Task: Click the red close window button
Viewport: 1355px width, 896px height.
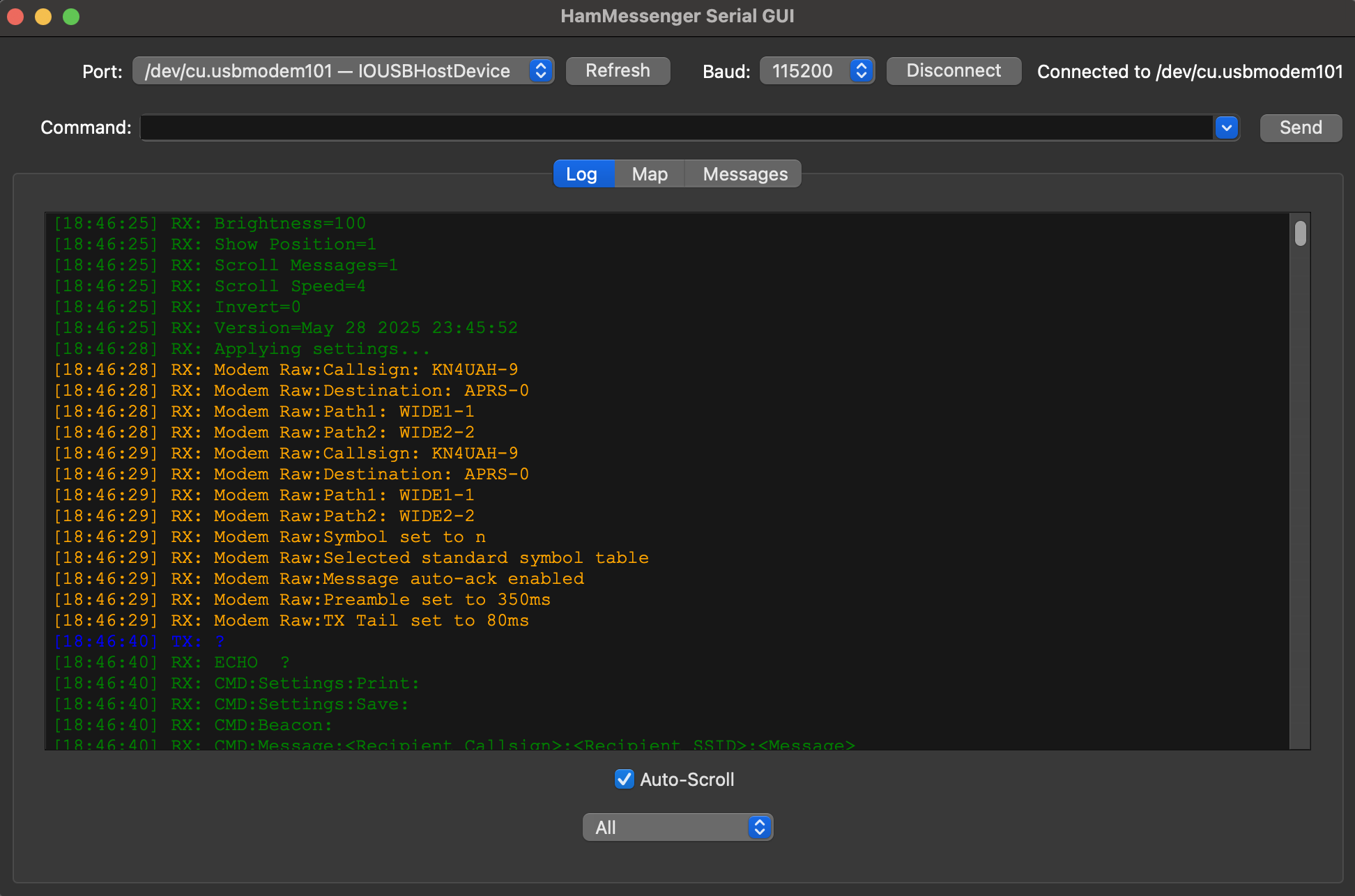Action: [15, 16]
